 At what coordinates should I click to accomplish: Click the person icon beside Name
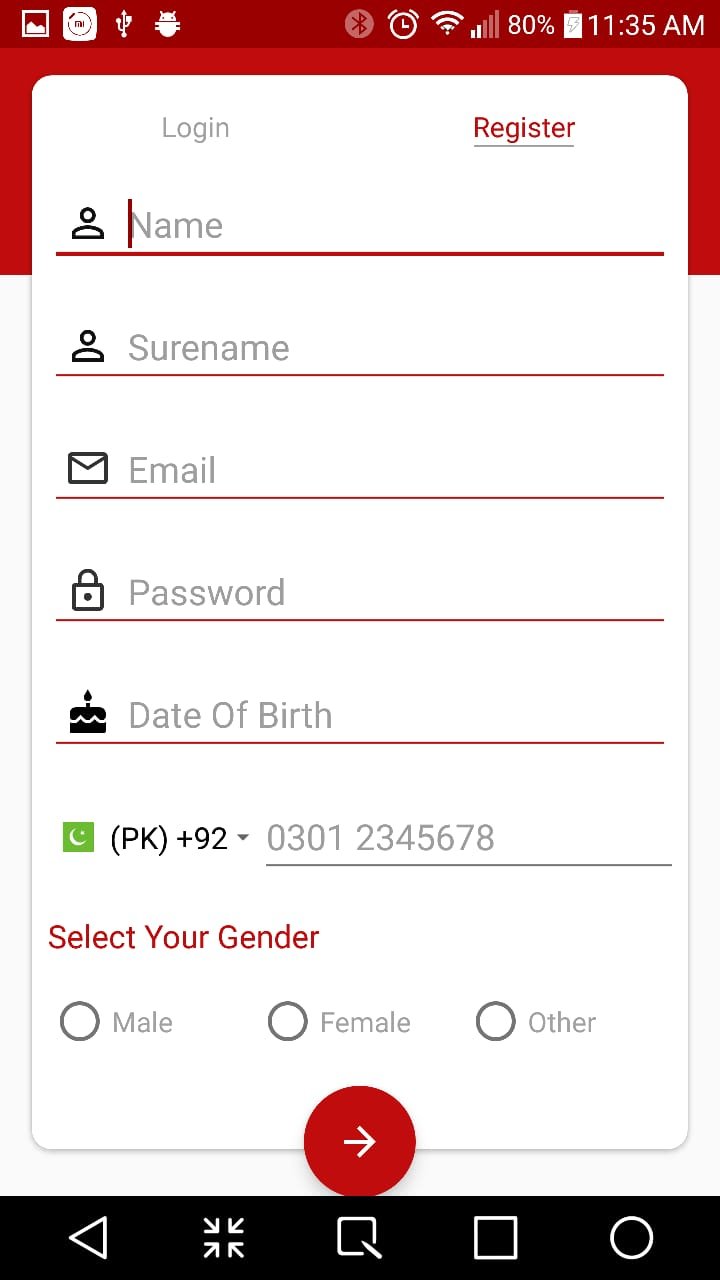[x=88, y=224]
